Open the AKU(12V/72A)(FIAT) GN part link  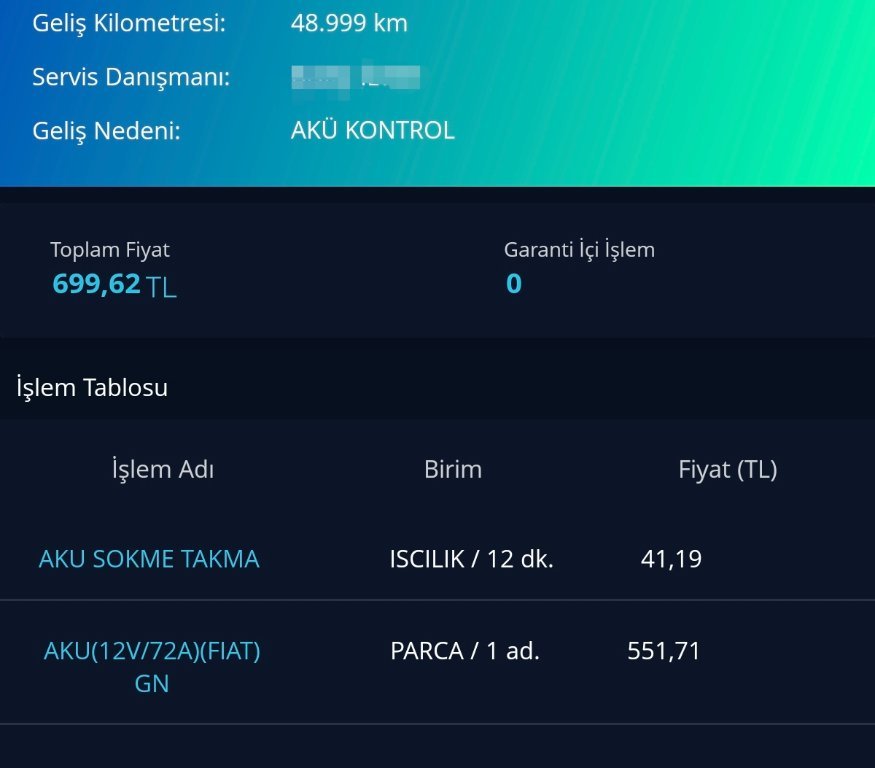pyautogui.click(x=152, y=667)
